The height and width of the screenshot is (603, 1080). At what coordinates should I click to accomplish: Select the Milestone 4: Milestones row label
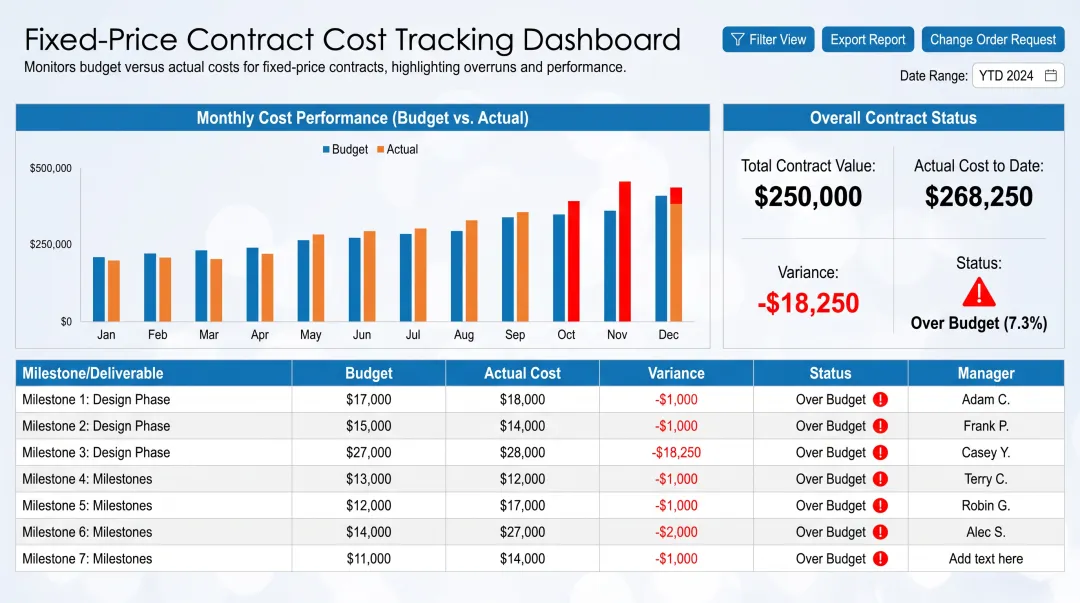87,479
